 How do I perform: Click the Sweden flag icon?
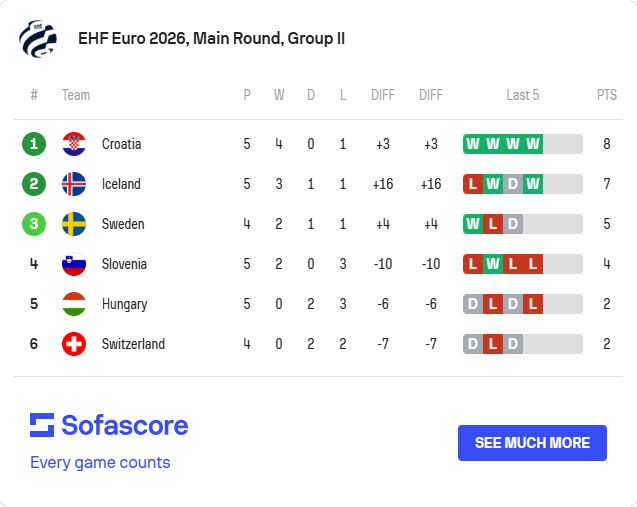point(74,224)
